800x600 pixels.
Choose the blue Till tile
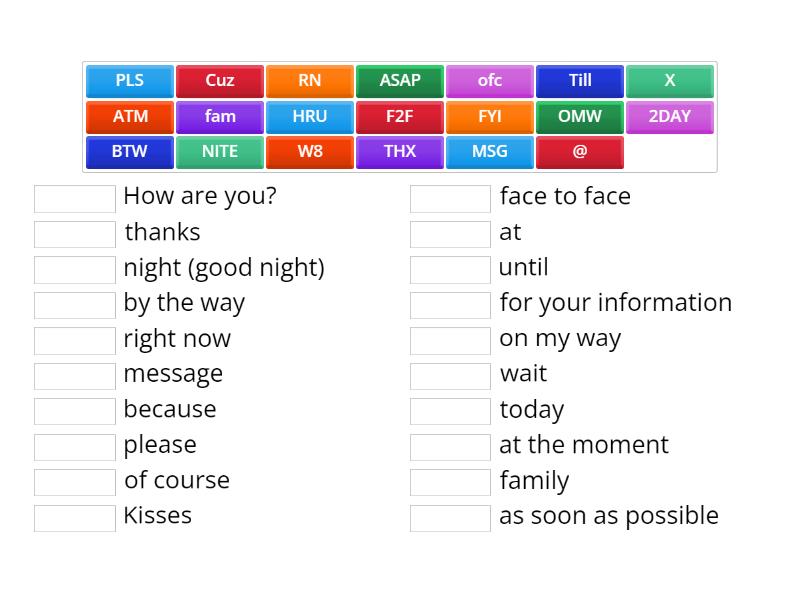click(x=580, y=81)
